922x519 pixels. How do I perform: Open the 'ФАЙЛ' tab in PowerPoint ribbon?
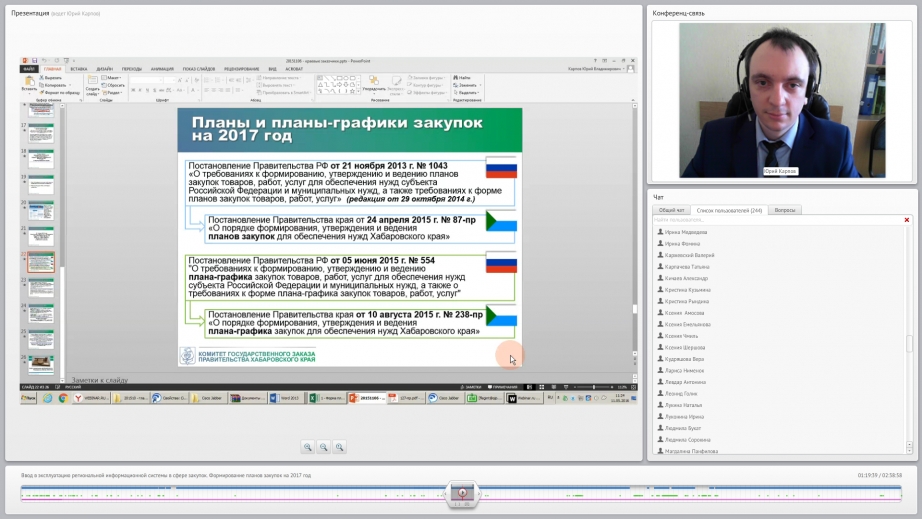pyautogui.click(x=29, y=69)
